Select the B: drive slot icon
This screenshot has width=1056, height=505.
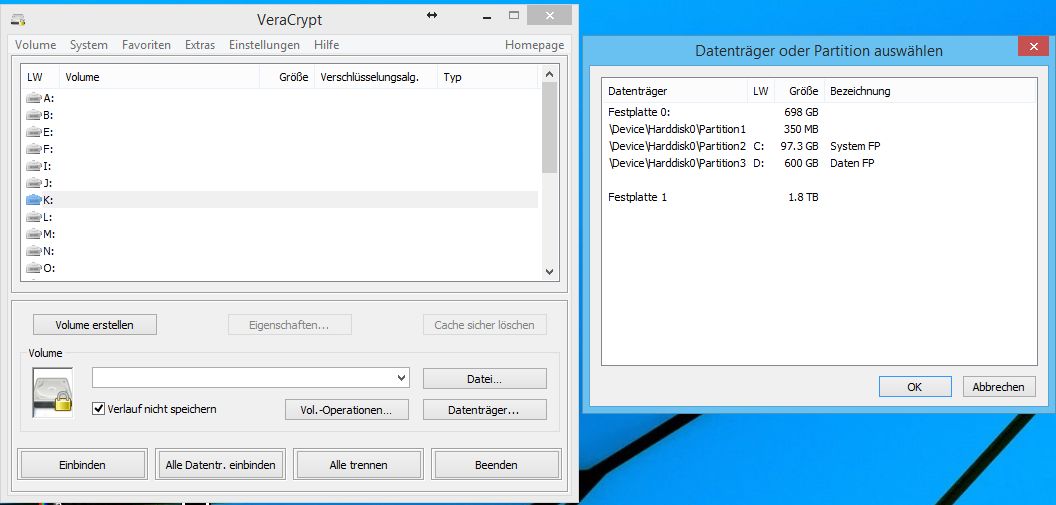(34, 115)
